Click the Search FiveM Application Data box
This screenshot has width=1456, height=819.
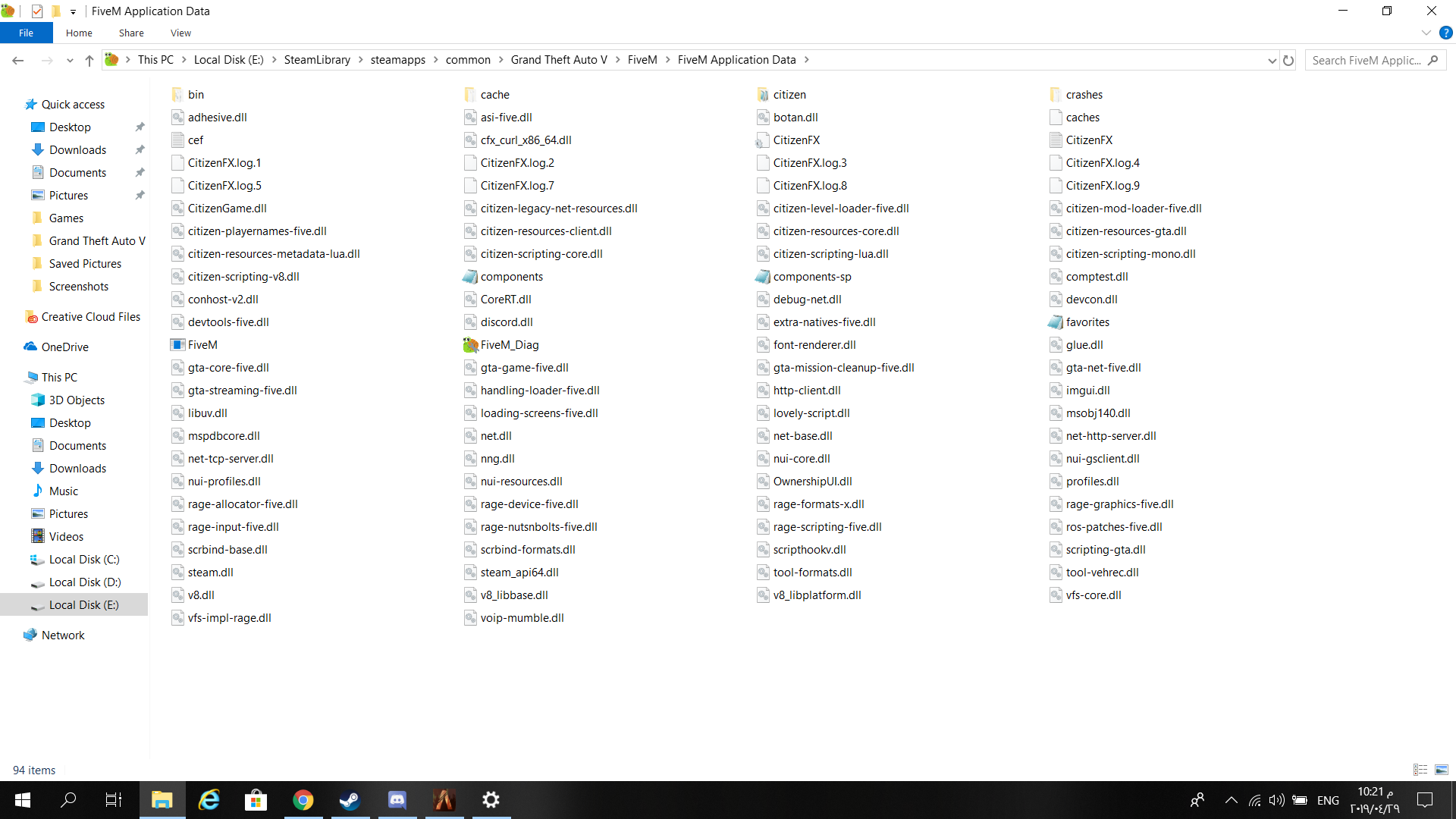pos(1365,60)
